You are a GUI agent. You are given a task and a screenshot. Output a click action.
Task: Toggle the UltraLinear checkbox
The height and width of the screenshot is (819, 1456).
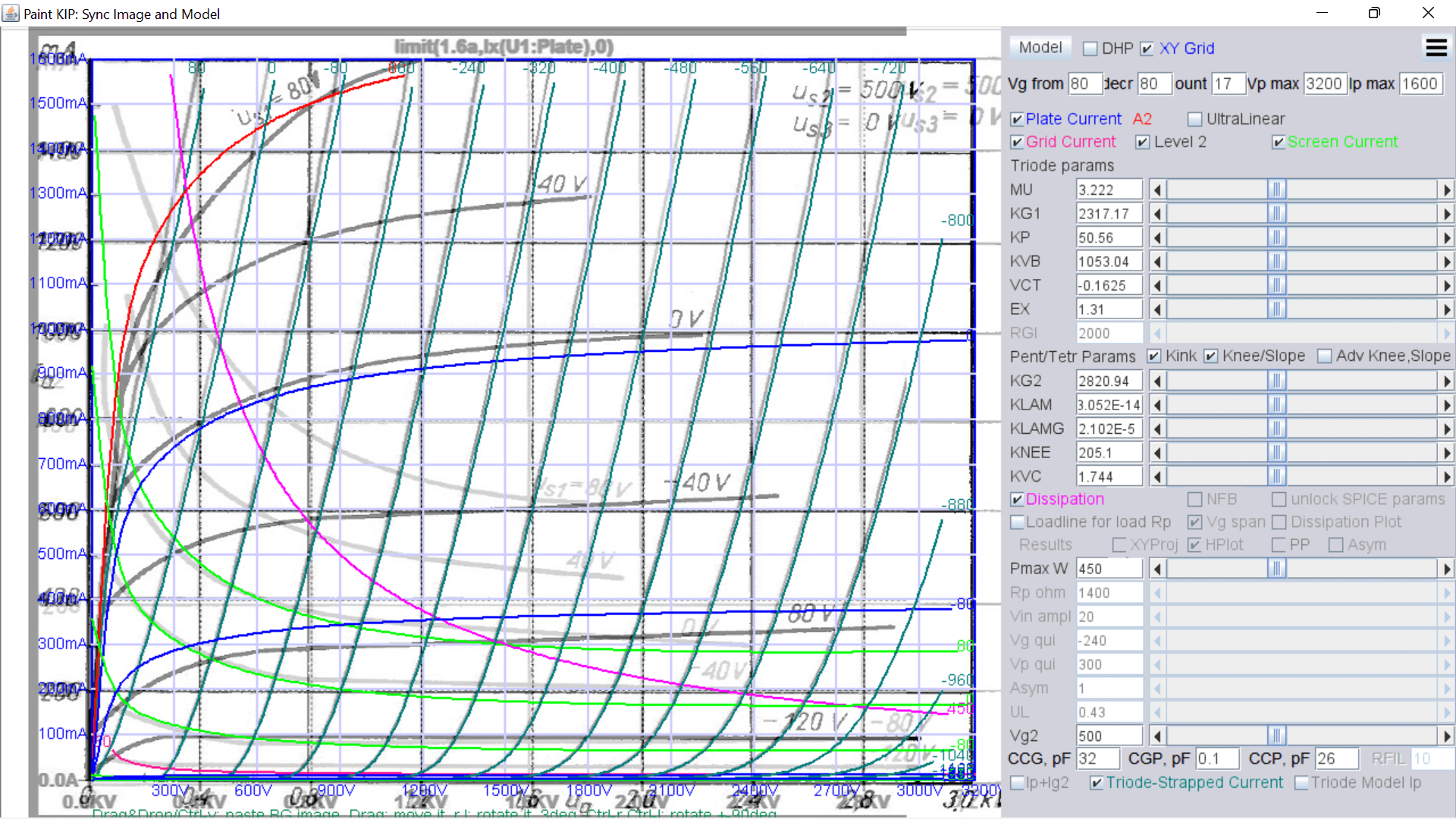[x=1195, y=119]
